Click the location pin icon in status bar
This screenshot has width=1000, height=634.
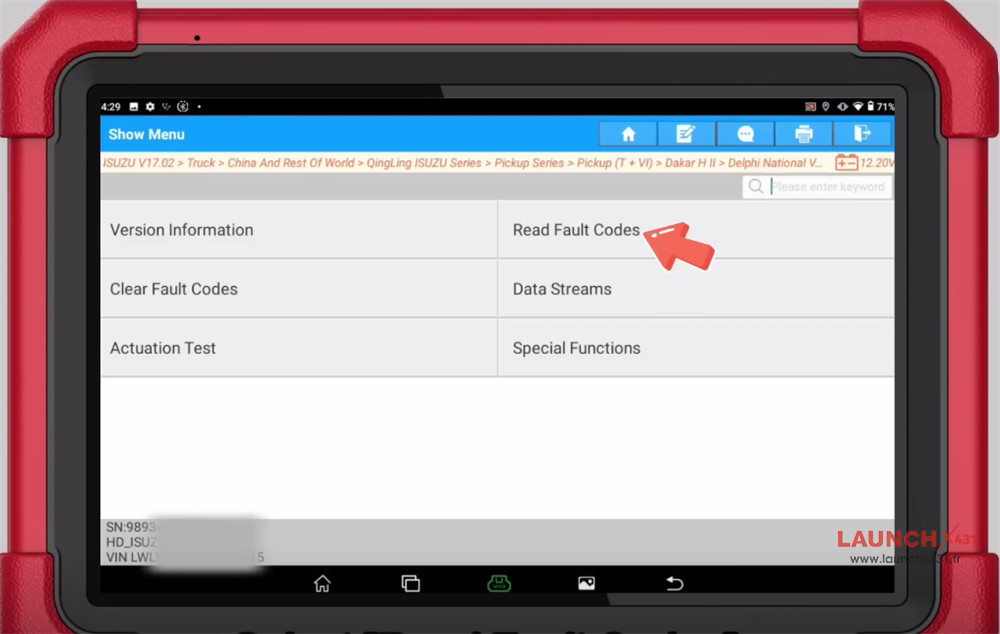point(825,107)
